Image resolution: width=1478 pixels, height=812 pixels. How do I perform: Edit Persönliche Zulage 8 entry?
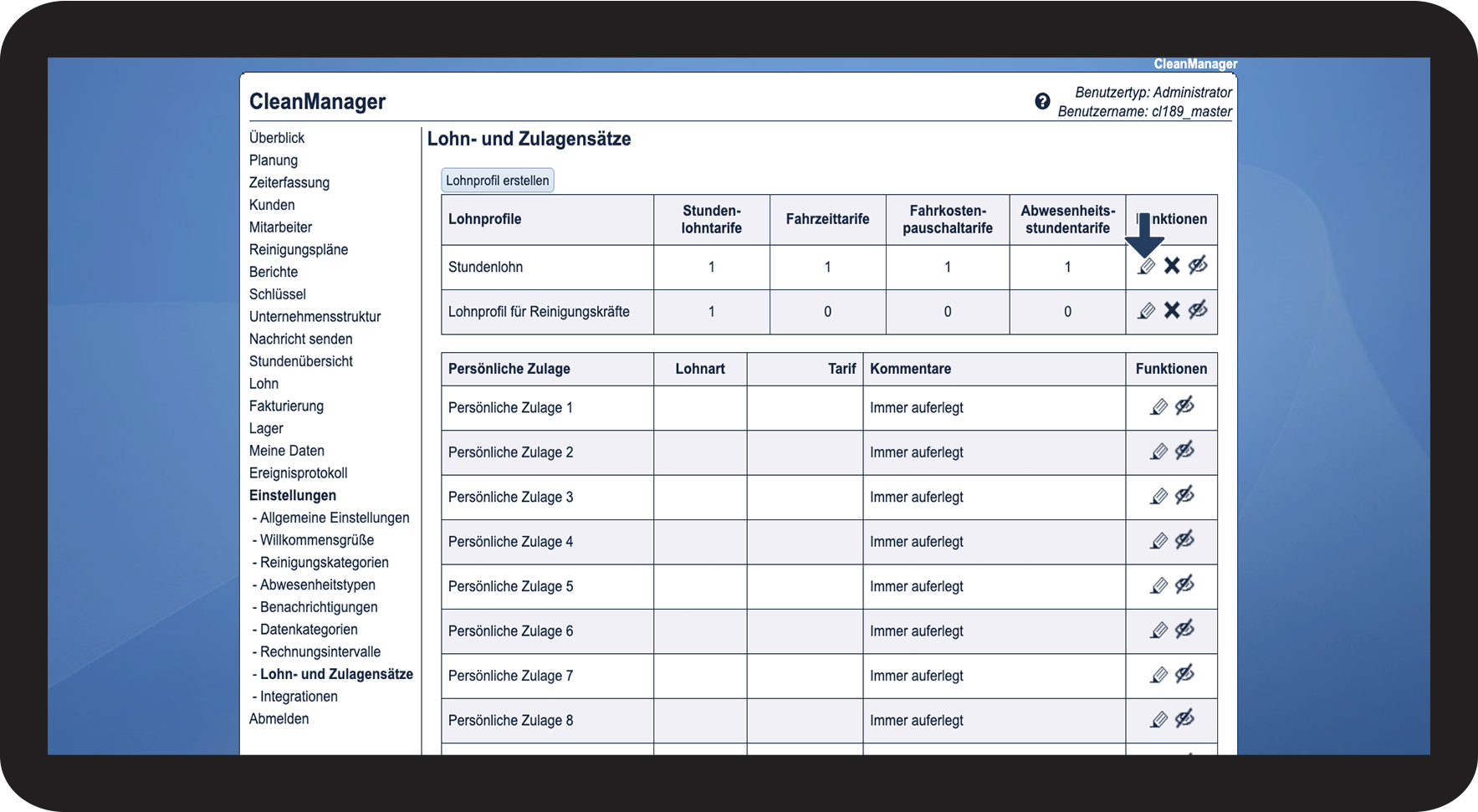[x=1158, y=720]
